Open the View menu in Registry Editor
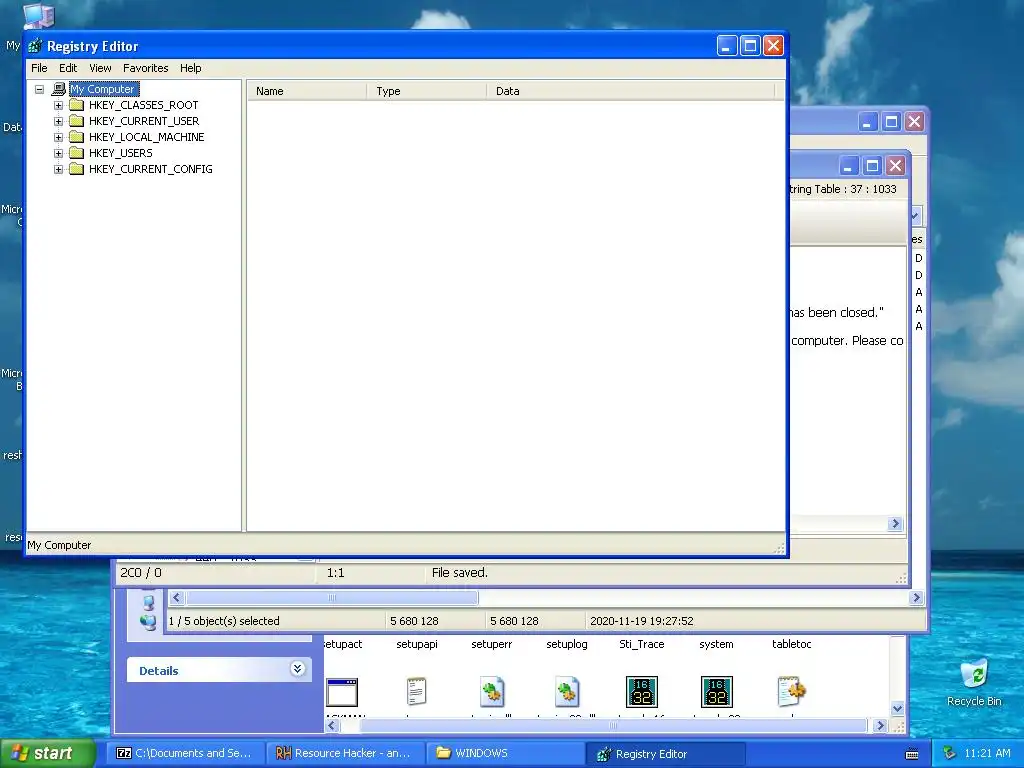This screenshot has height=768, width=1024. (x=100, y=68)
